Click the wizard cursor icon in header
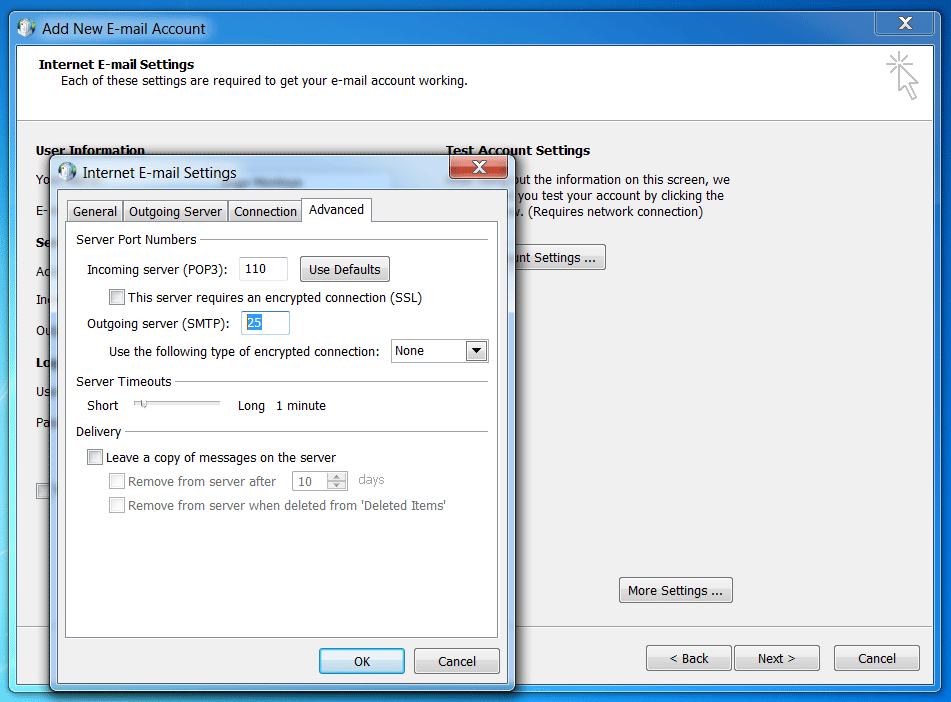This screenshot has width=951, height=702. 902,76
